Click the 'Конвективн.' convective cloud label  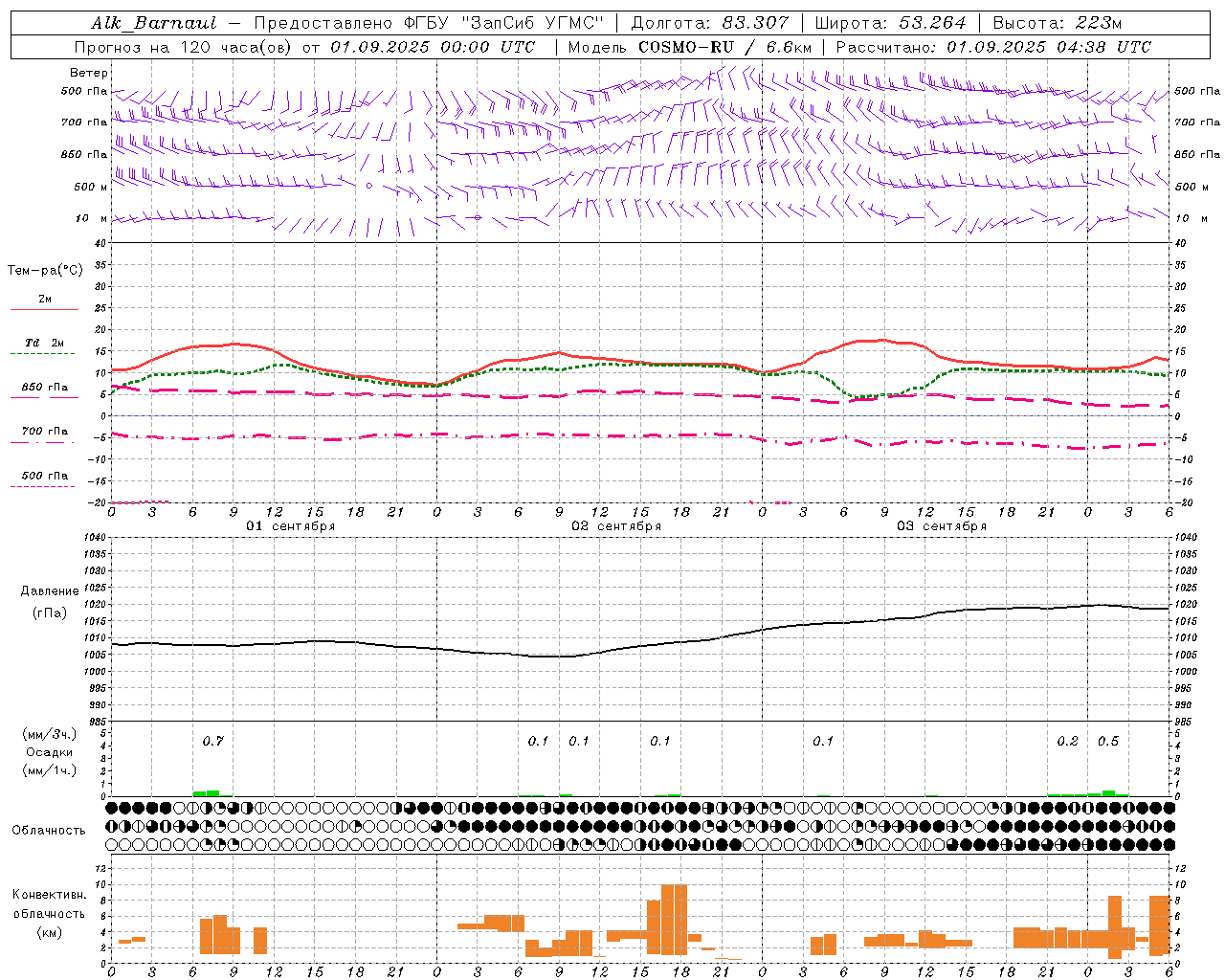50,895
